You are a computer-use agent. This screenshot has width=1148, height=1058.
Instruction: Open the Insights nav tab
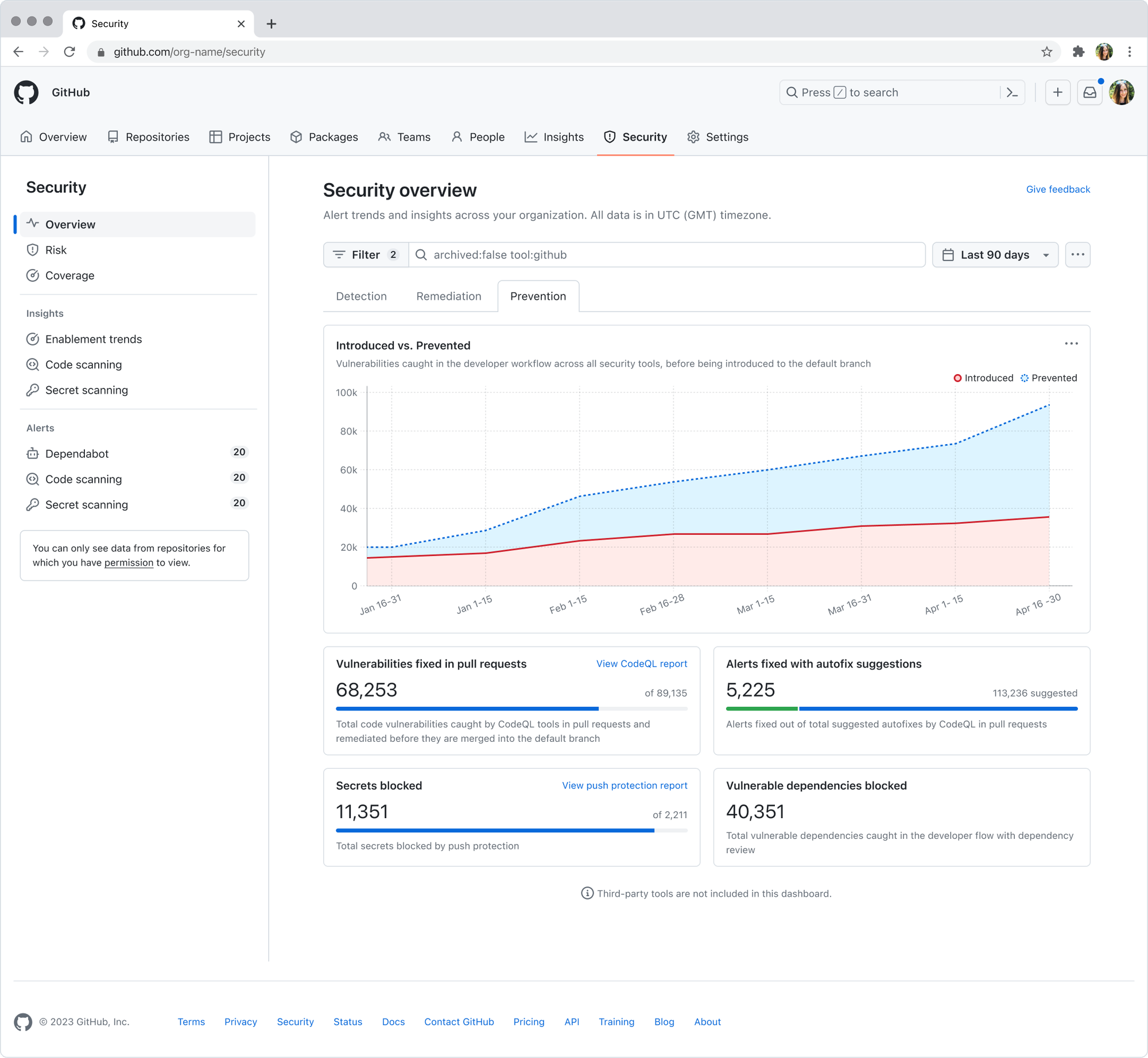(554, 137)
